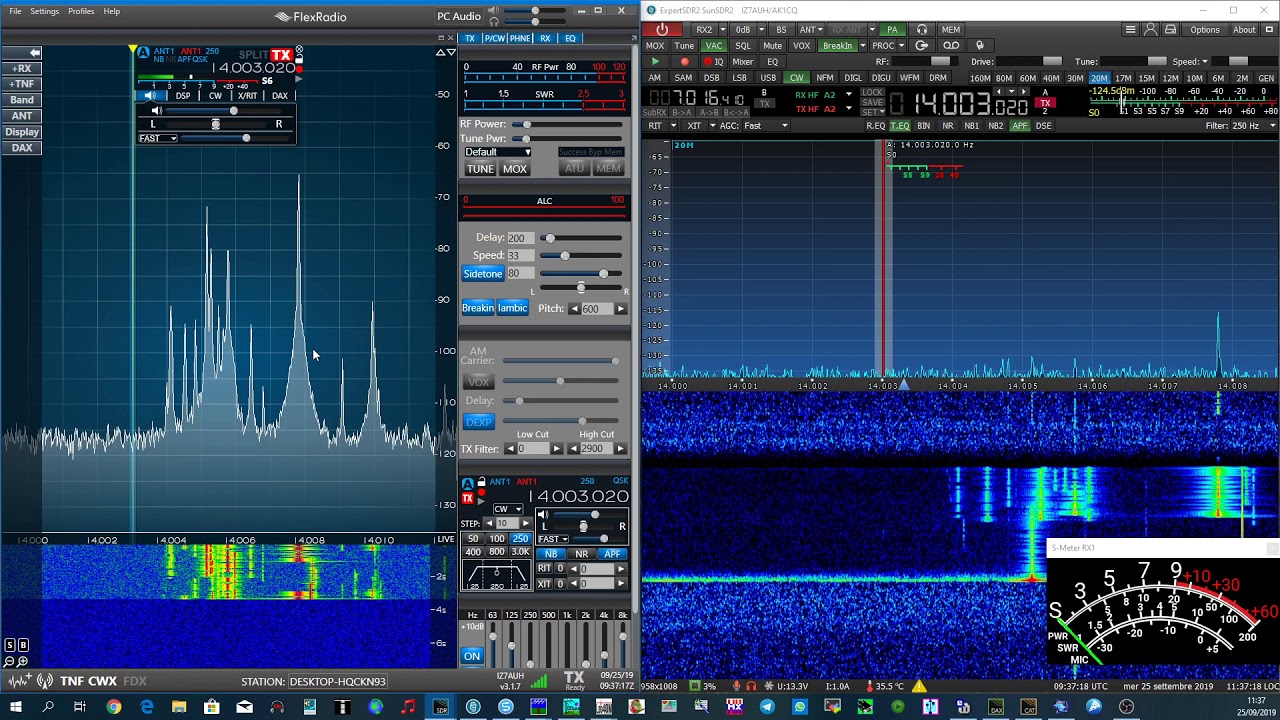Expand the RX2 dropdown arrow
The width and height of the screenshot is (1280, 720).
pyautogui.click(x=721, y=30)
